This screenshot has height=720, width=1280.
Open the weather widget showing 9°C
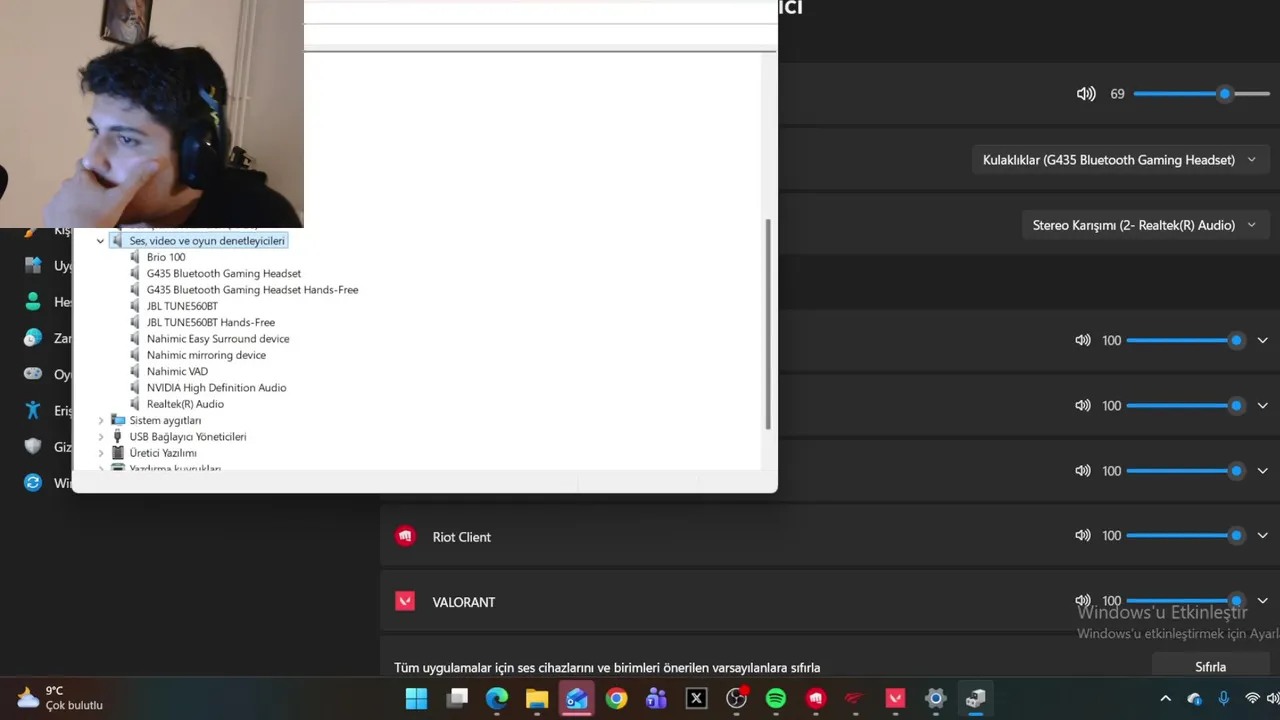pyautogui.click(x=62, y=698)
